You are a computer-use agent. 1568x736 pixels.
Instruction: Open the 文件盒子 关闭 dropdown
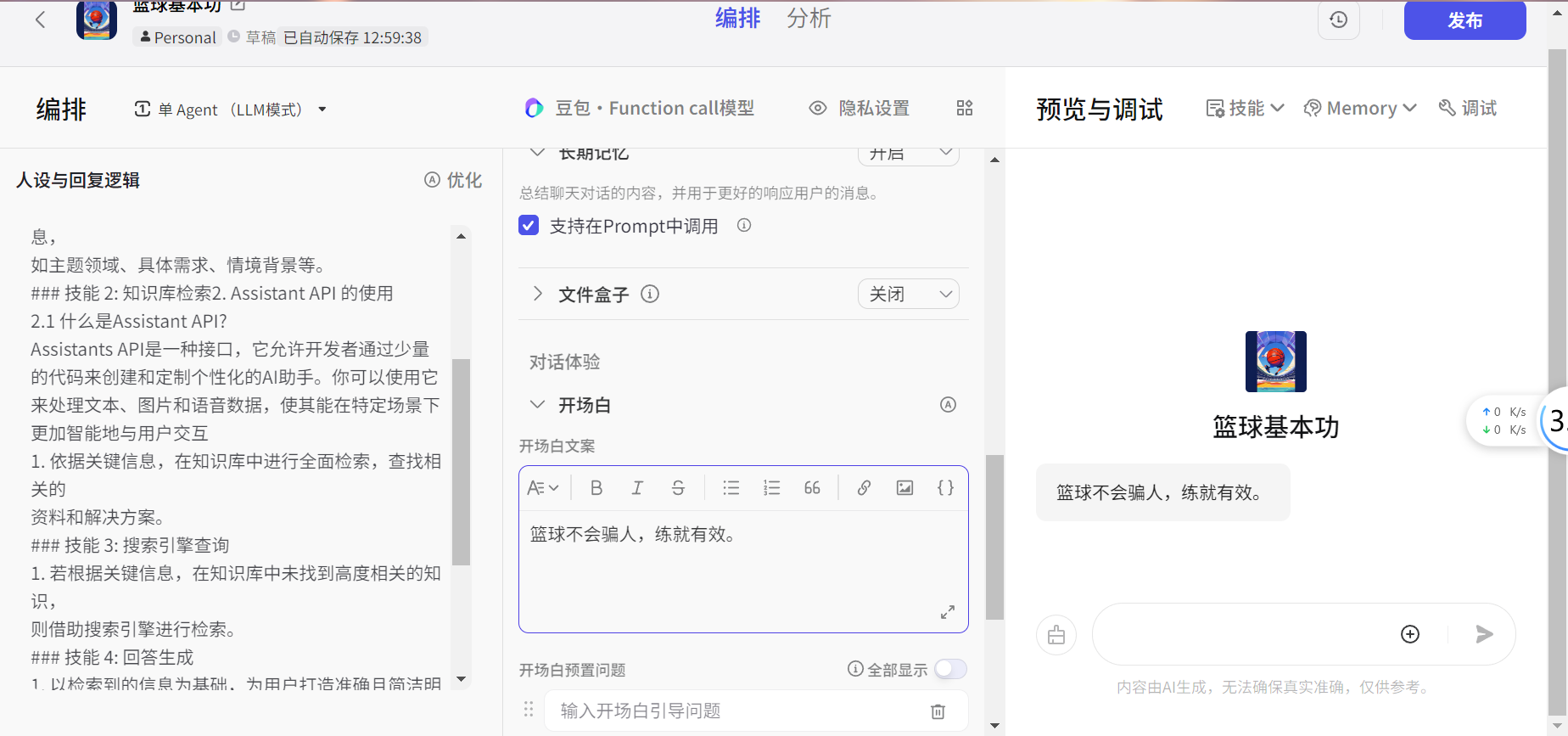tap(908, 295)
